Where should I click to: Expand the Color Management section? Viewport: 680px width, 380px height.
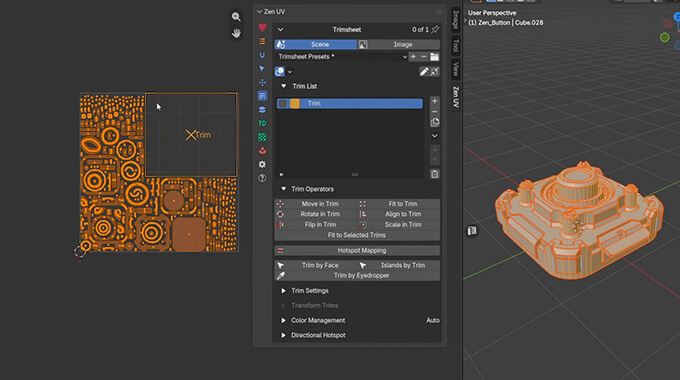(284, 321)
